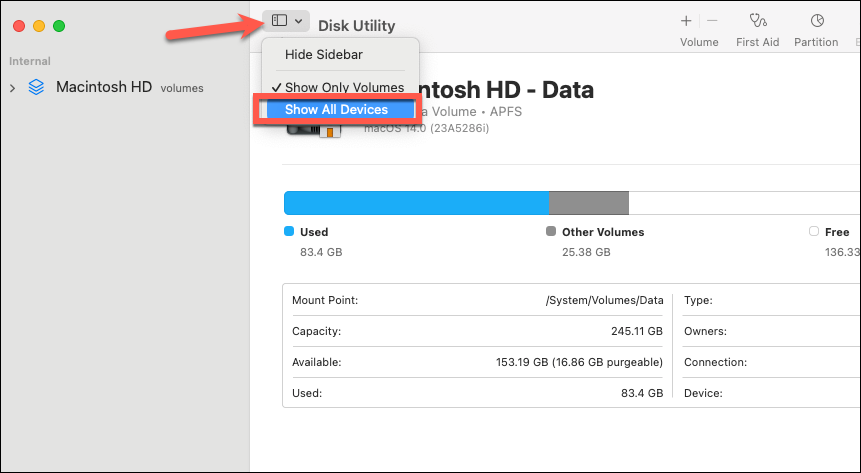Screen dimensions: 861x473
Task: Click the blue Used storage bar segment
Action: click(416, 203)
